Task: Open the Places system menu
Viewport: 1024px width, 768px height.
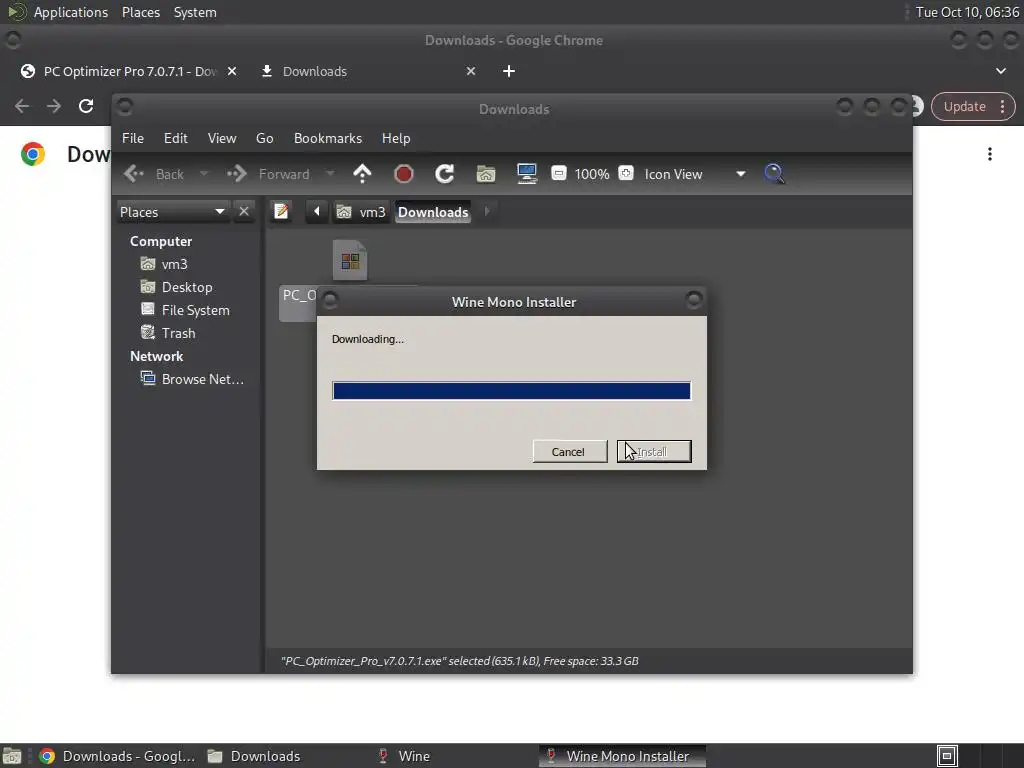Action: coord(140,12)
